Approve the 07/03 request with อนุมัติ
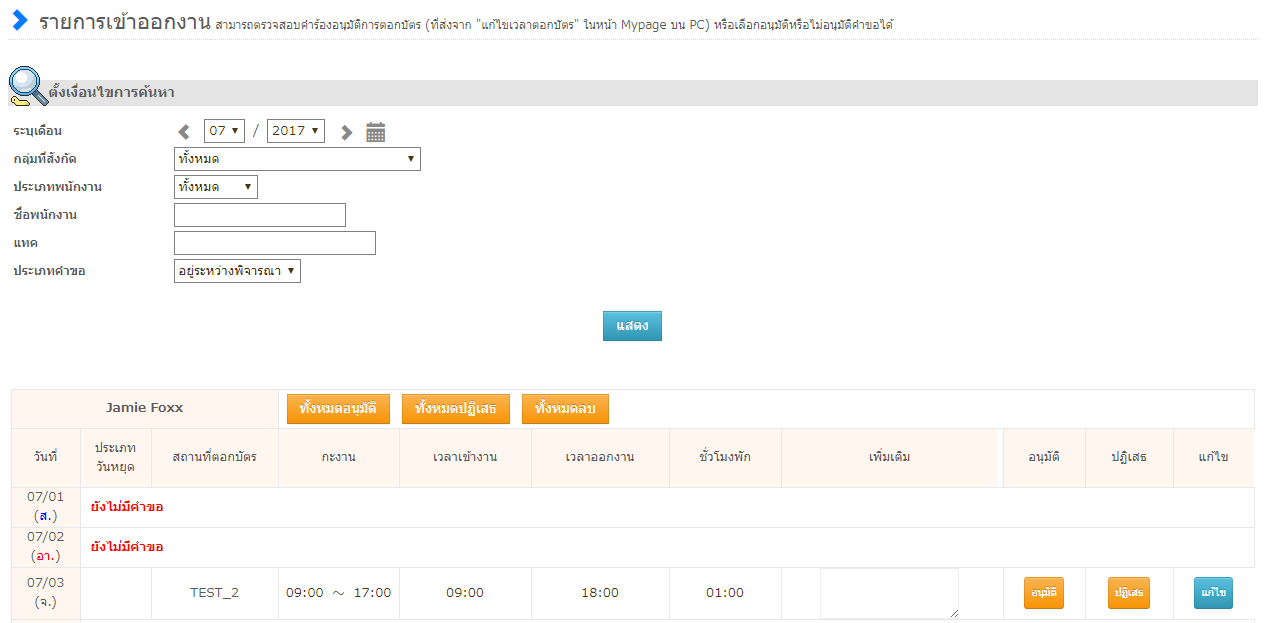Screen dimensions: 1273x623 [1043, 593]
